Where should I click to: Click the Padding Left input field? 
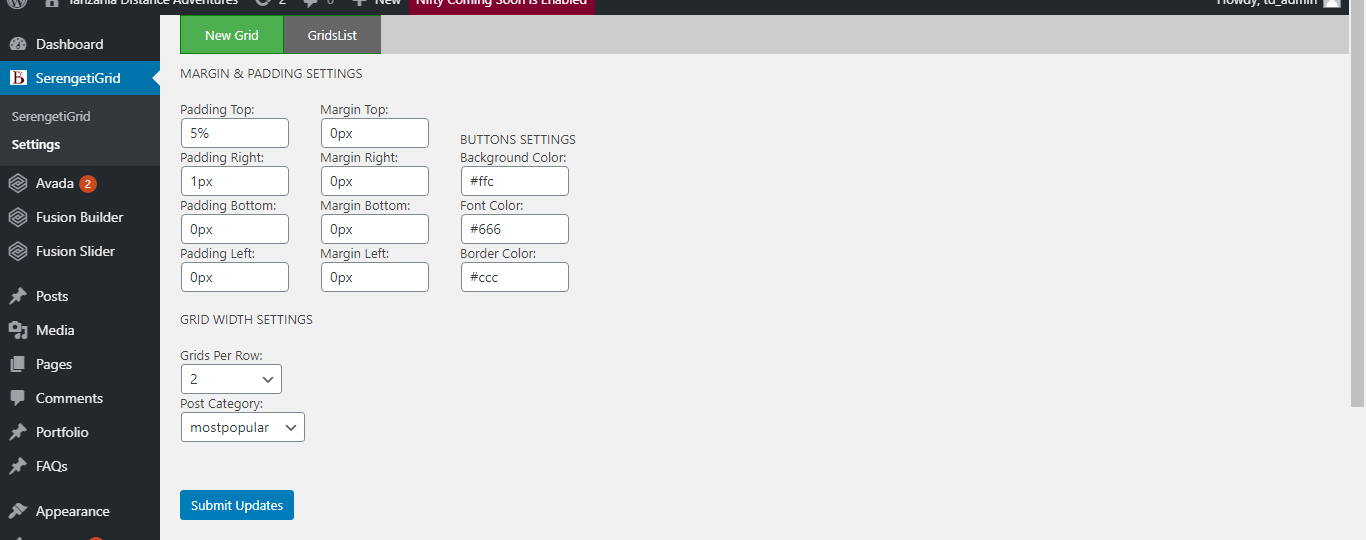pyautogui.click(x=235, y=277)
